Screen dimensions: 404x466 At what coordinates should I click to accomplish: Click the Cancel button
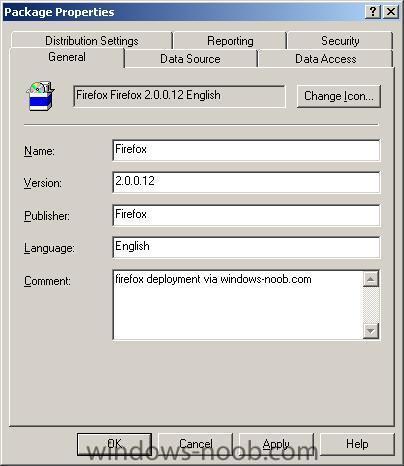(195, 444)
